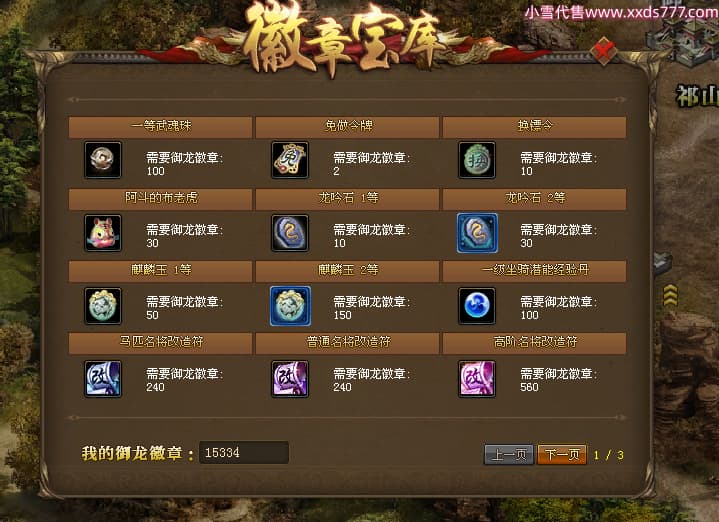Go to next page with 下一页
This screenshot has height=522, width=719.
562,455
